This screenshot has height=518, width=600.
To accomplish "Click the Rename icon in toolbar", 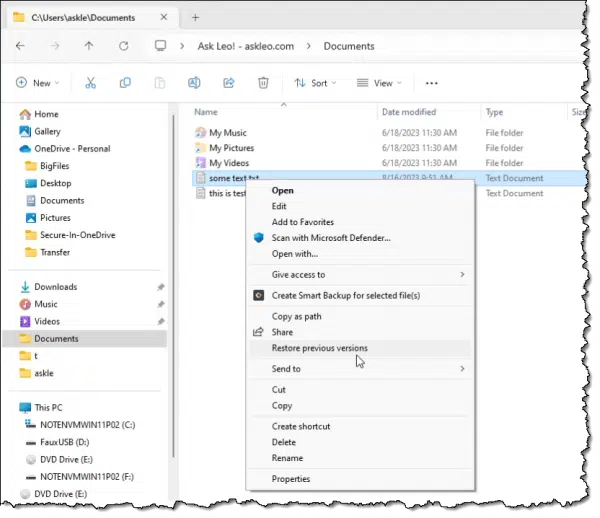I will 194,83.
